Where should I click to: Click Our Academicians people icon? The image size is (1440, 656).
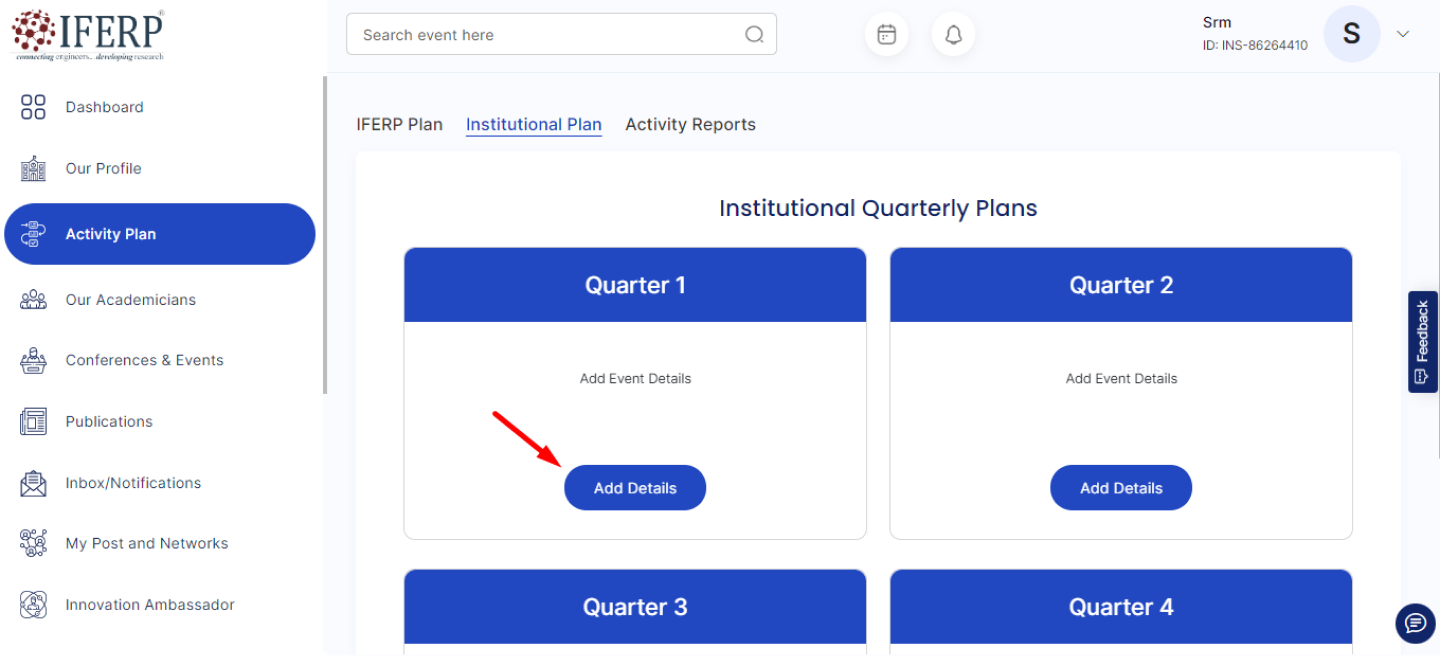(33, 299)
